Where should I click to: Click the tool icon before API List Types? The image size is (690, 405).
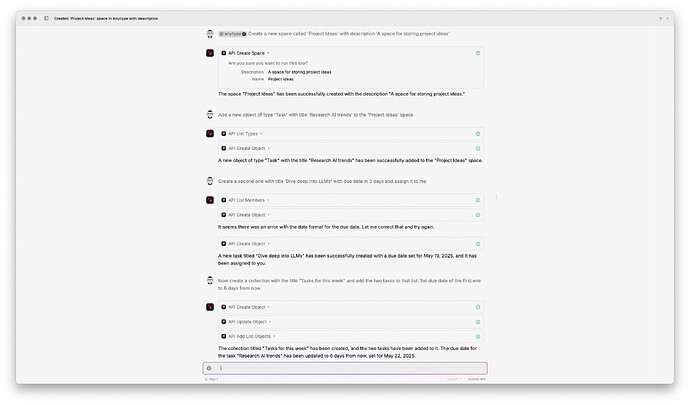click(224, 133)
